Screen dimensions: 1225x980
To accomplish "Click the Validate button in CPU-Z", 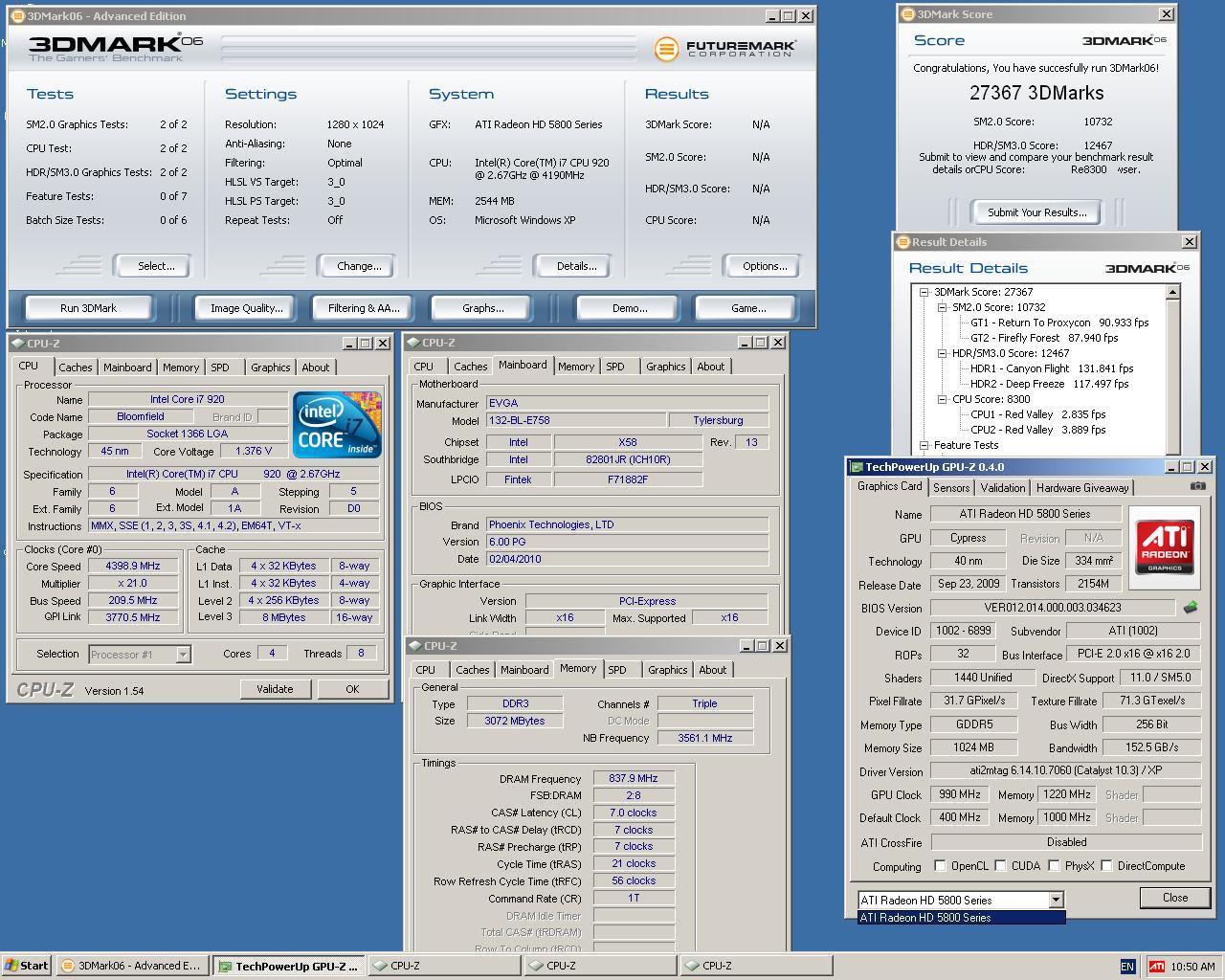I will click(x=275, y=689).
